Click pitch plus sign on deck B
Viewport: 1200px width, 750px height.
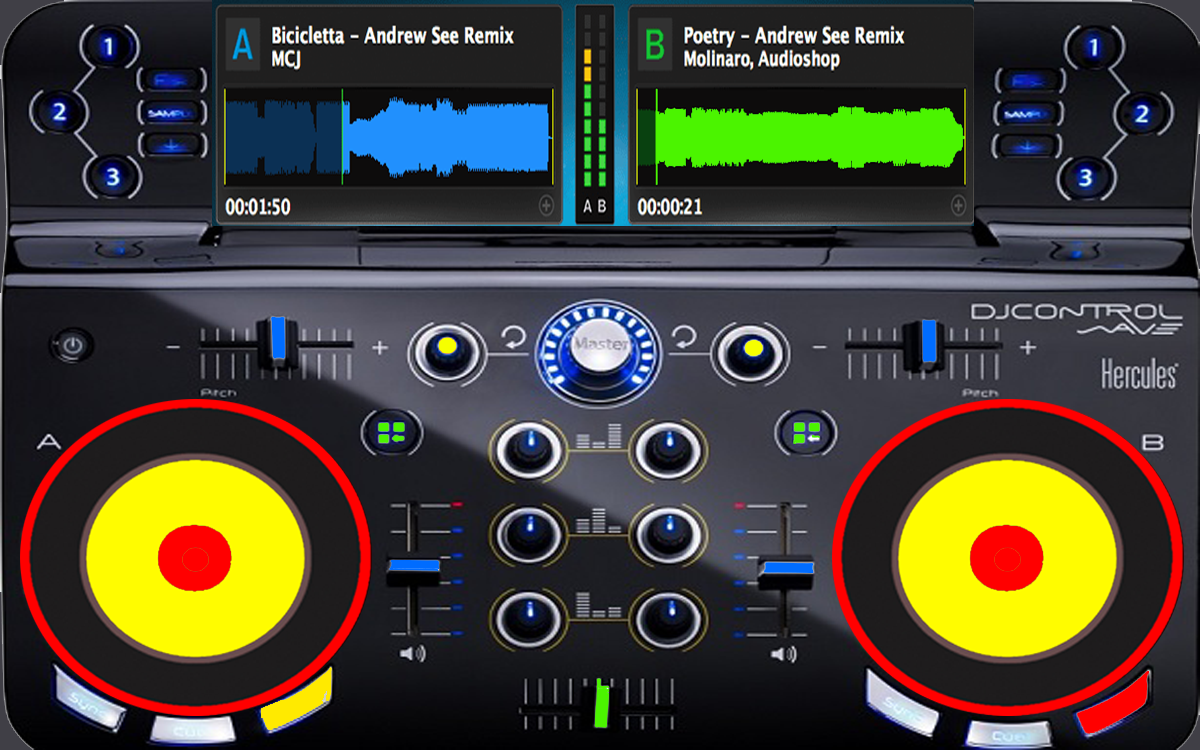[x=1027, y=348]
